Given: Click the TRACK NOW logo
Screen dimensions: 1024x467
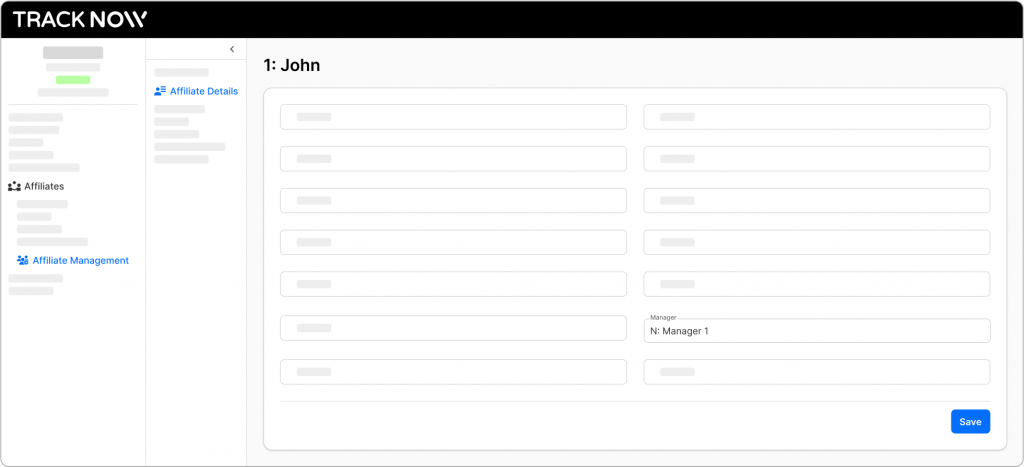Looking at the screenshot, I should tap(80, 19).
